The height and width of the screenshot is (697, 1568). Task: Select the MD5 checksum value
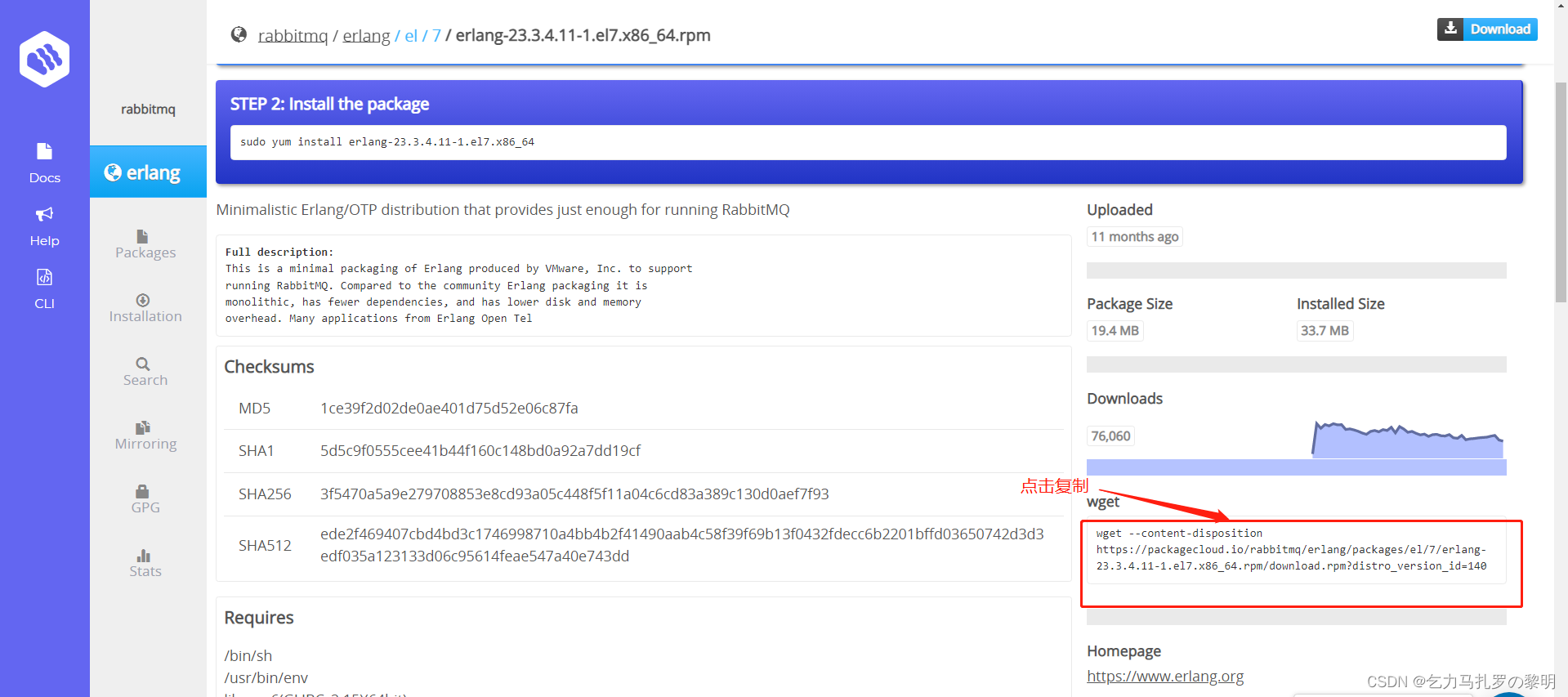coord(449,408)
